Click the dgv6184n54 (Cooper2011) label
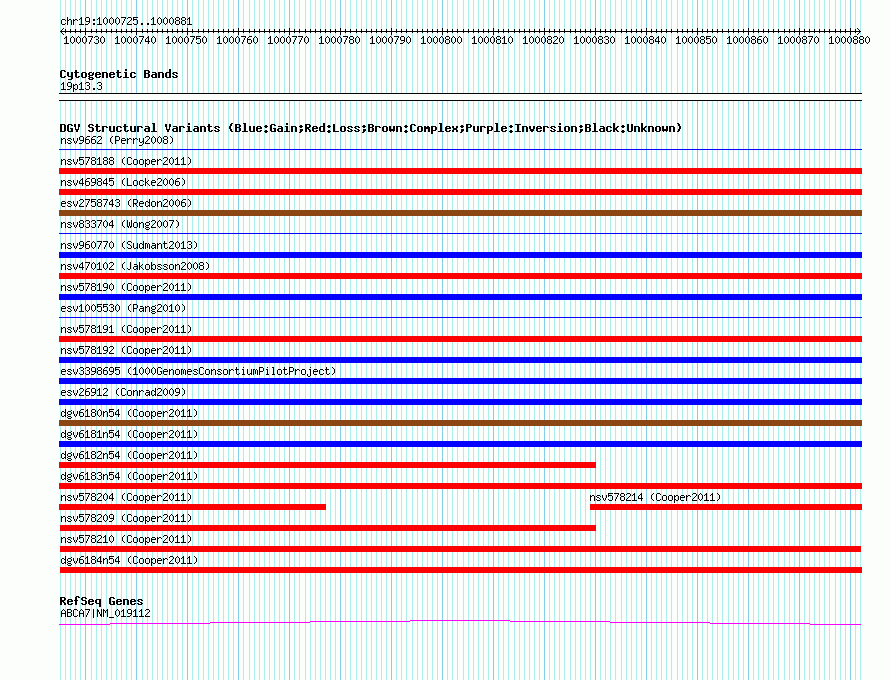Image resolution: width=890 pixels, height=680 pixels. click(129, 560)
